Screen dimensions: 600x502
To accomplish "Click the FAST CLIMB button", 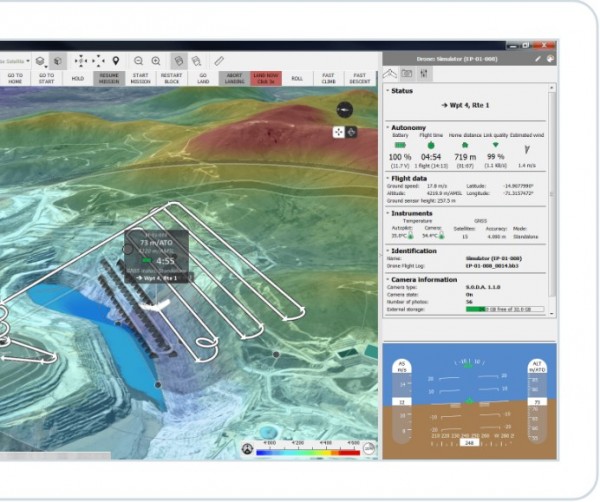I will coord(328,78).
